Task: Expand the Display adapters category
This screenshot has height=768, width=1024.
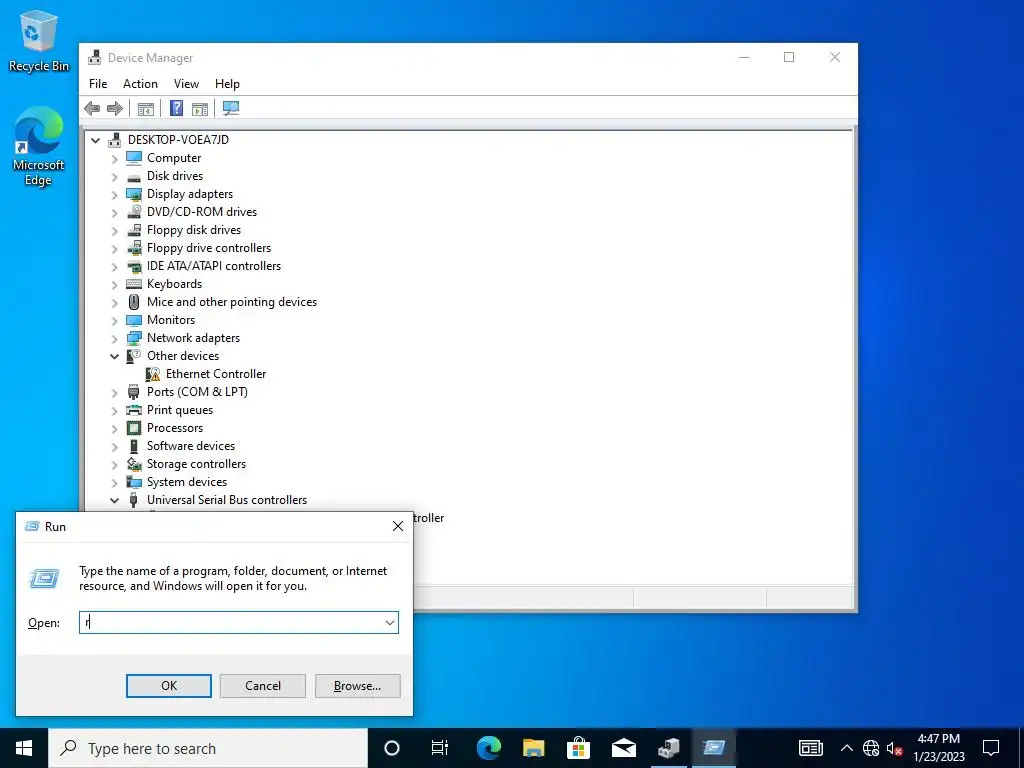Action: click(x=114, y=195)
